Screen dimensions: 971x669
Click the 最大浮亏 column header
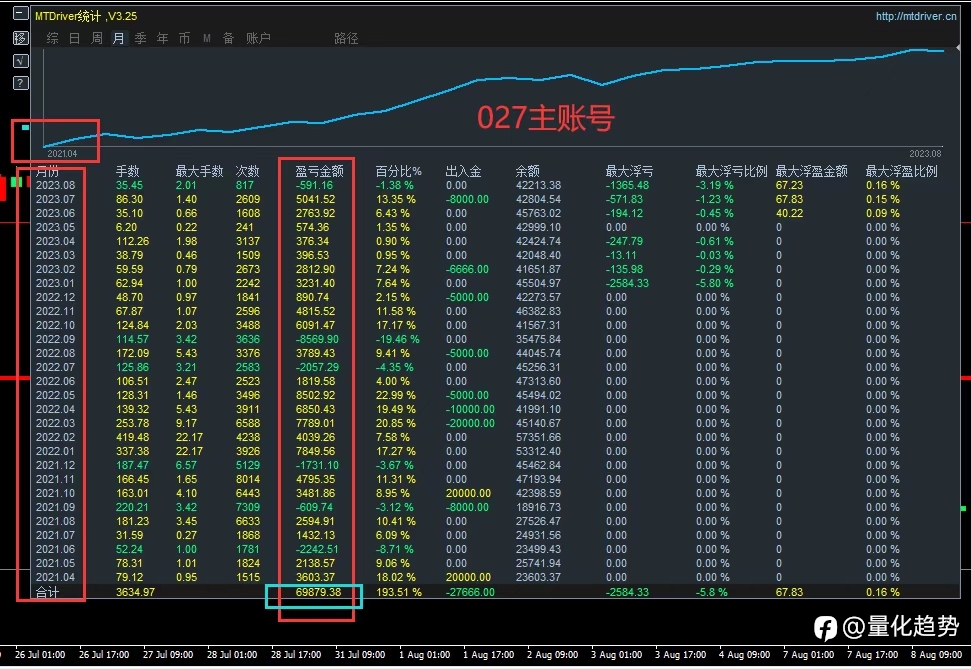coord(629,171)
